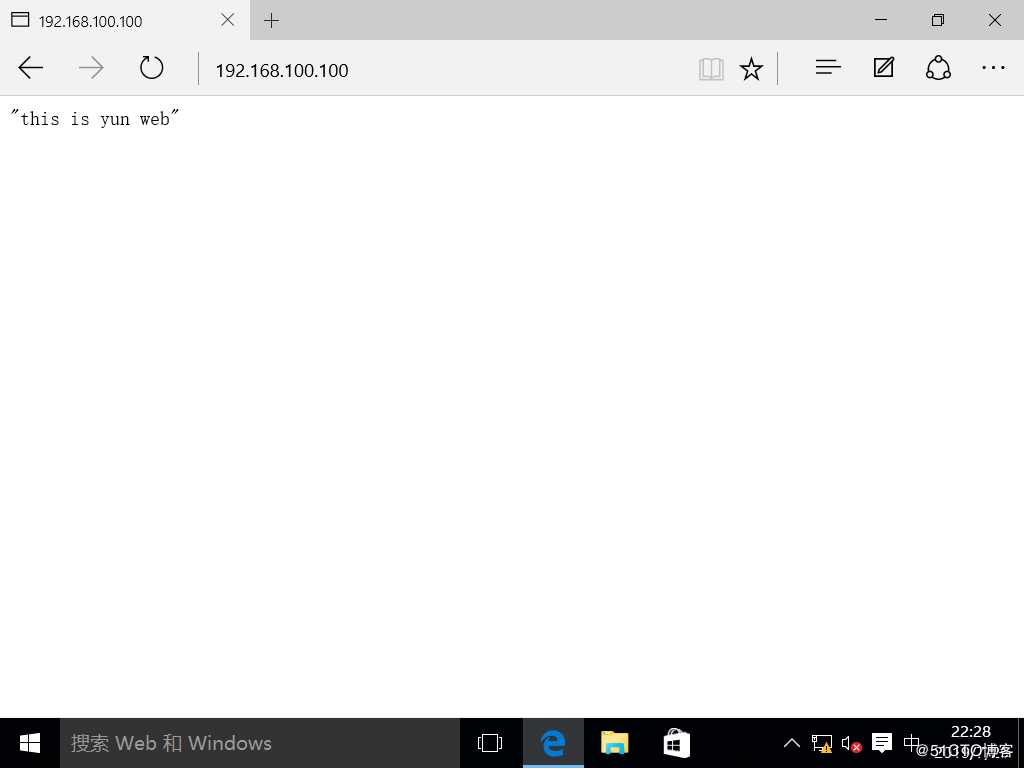Open Task View on the taskbar
The height and width of the screenshot is (768, 1024).
490,743
